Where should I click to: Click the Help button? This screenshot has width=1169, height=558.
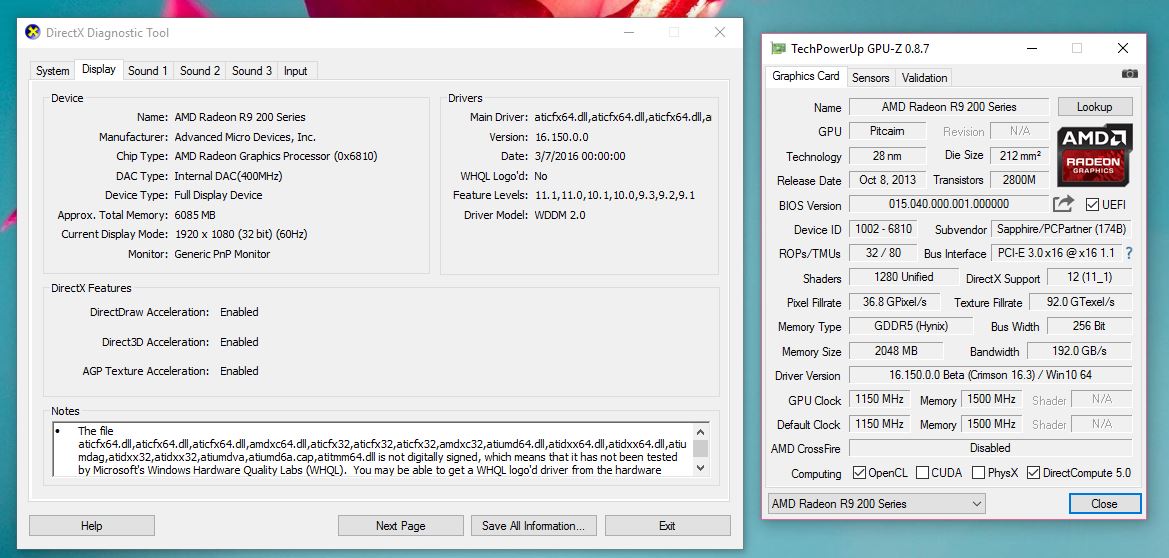click(x=92, y=526)
